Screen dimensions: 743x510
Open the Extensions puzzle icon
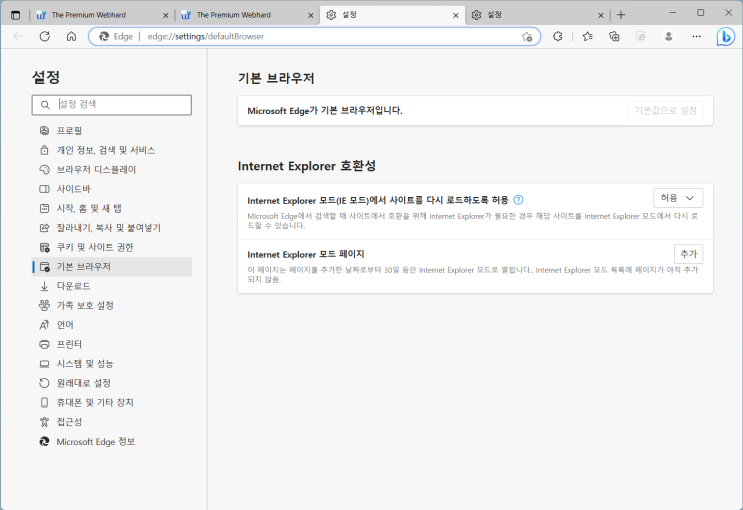click(558, 36)
